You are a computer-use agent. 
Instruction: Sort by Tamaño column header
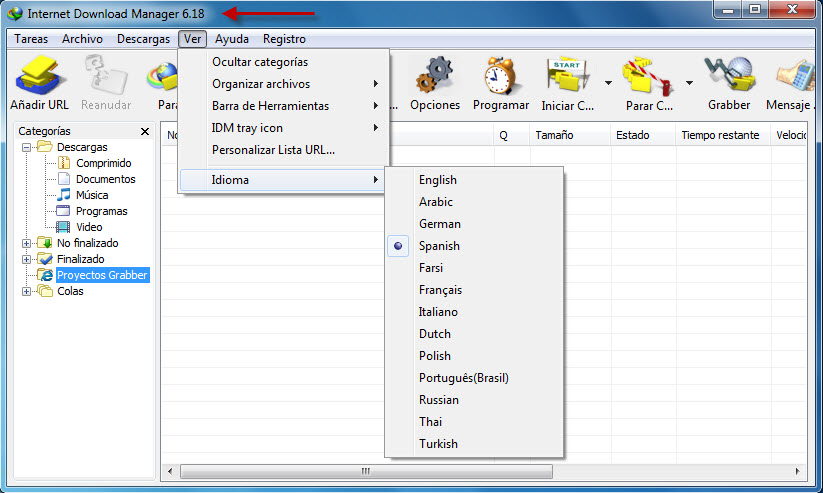[x=570, y=135]
